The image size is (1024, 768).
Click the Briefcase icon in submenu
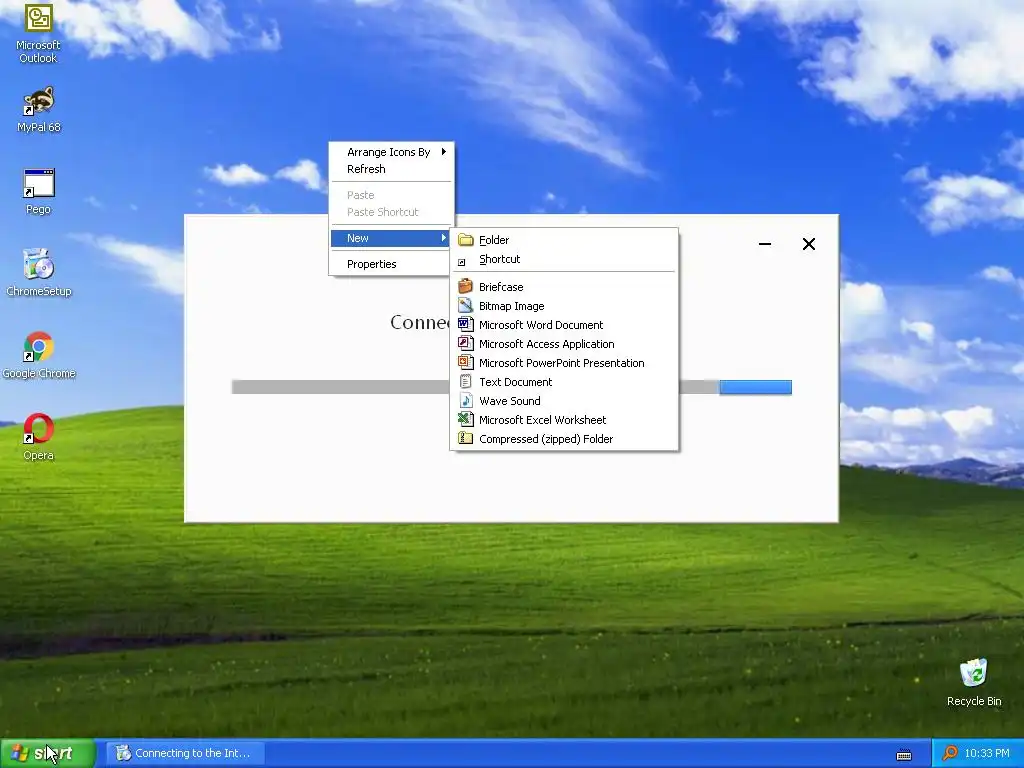tap(465, 286)
